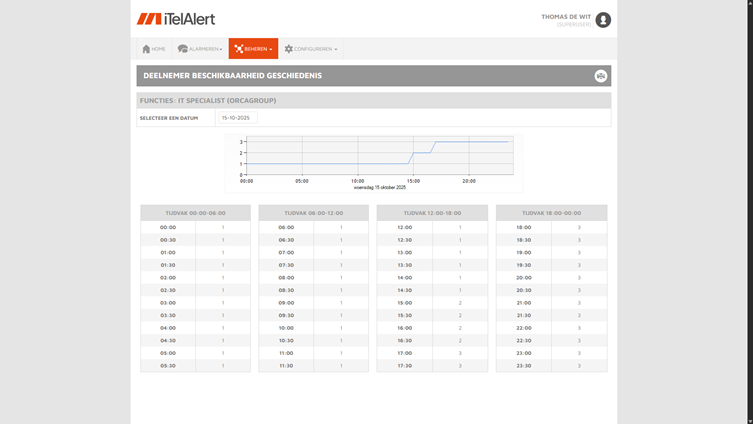Select the 09:30 time row
Image resolution: width=753 pixels, height=424 pixels.
(x=314, y=315)
